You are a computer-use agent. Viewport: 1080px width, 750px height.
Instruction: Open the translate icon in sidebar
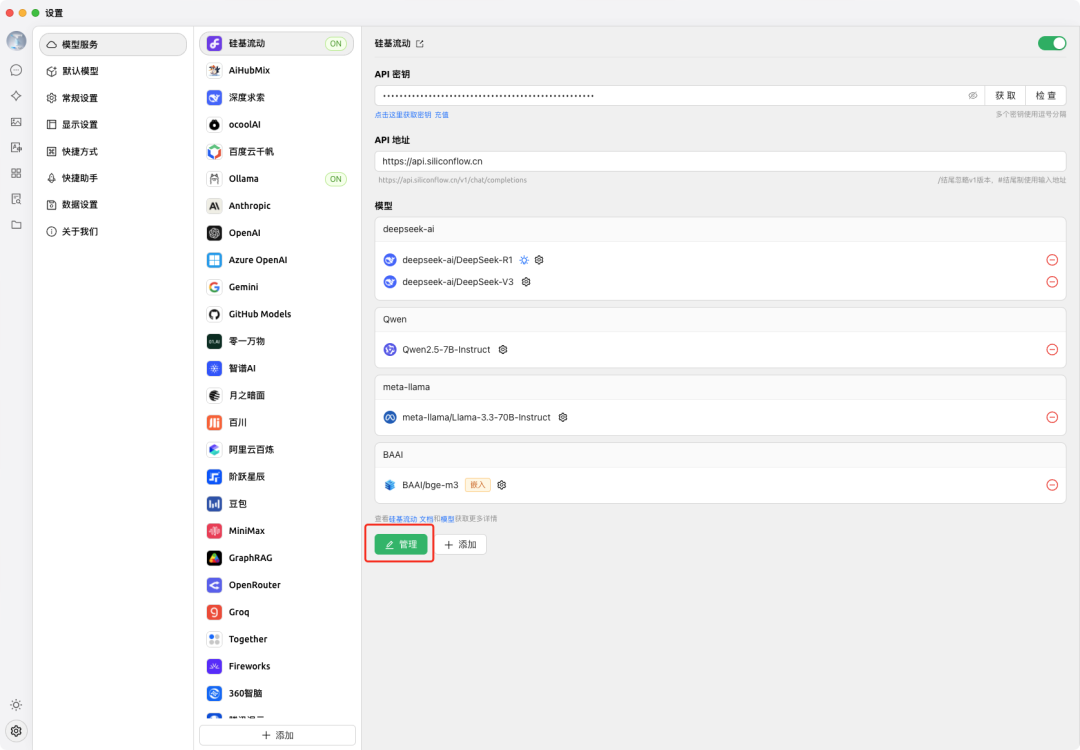(x=16, y=147)
